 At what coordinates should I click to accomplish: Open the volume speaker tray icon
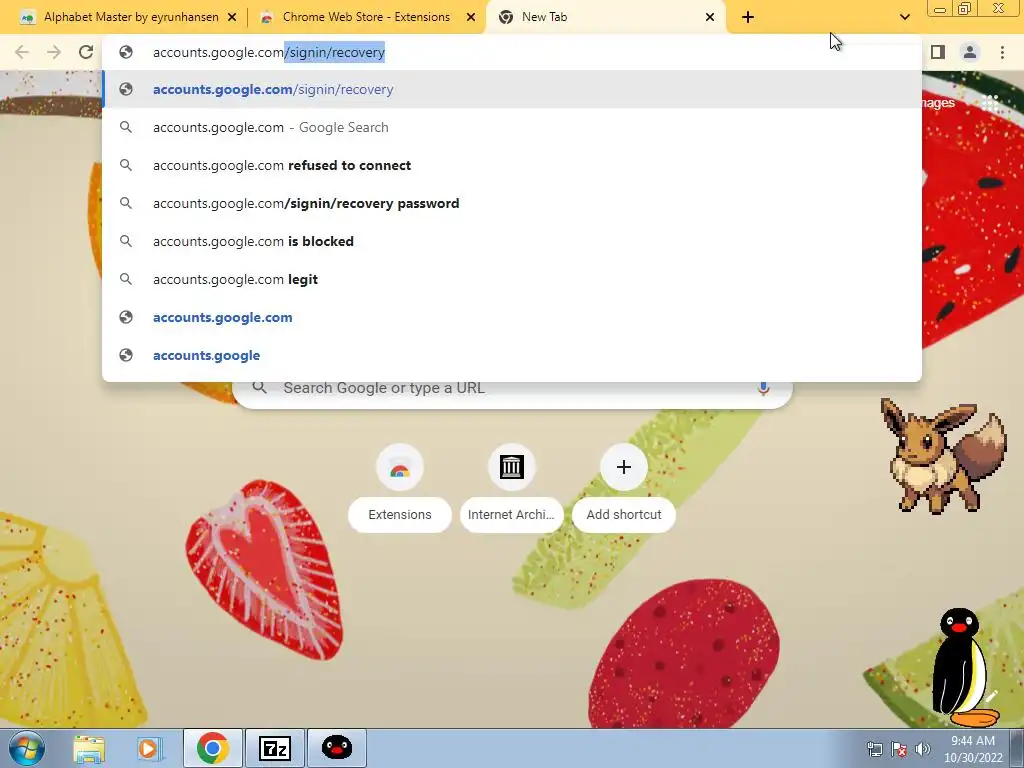[922, 749]
